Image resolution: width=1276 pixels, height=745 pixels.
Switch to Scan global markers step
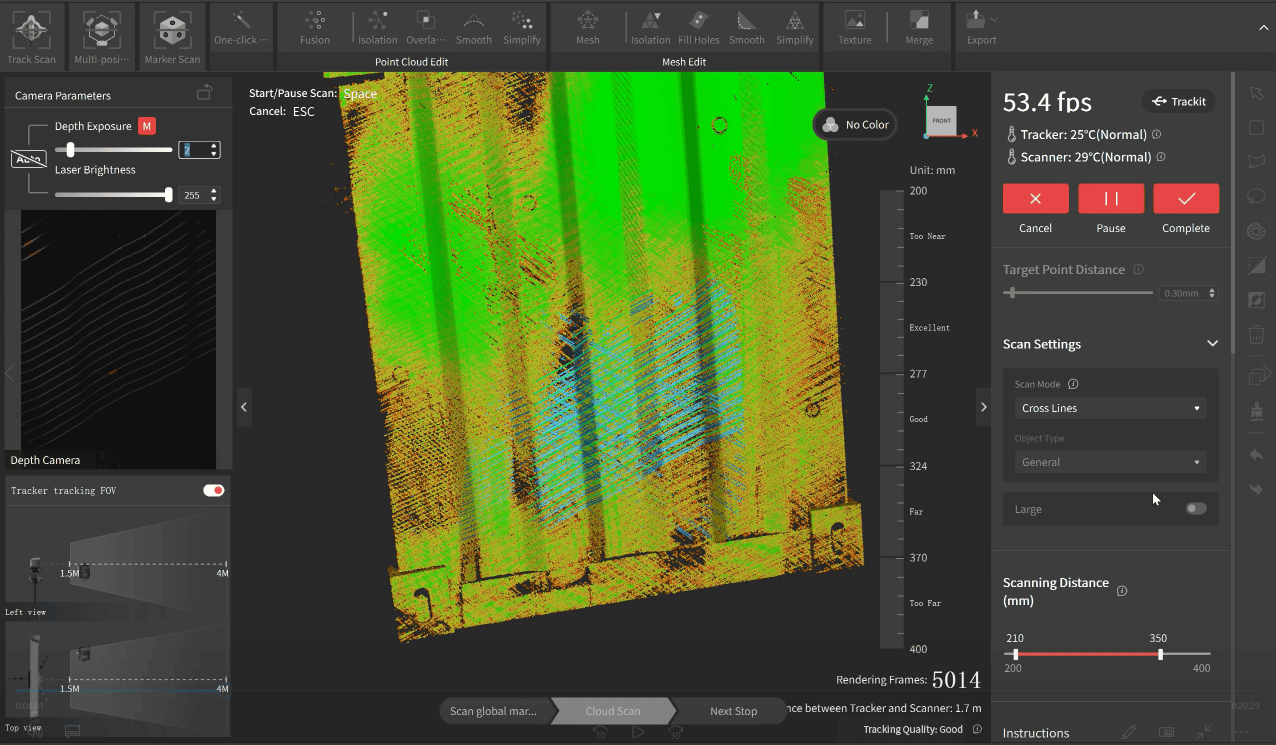(x=493, y=711)
